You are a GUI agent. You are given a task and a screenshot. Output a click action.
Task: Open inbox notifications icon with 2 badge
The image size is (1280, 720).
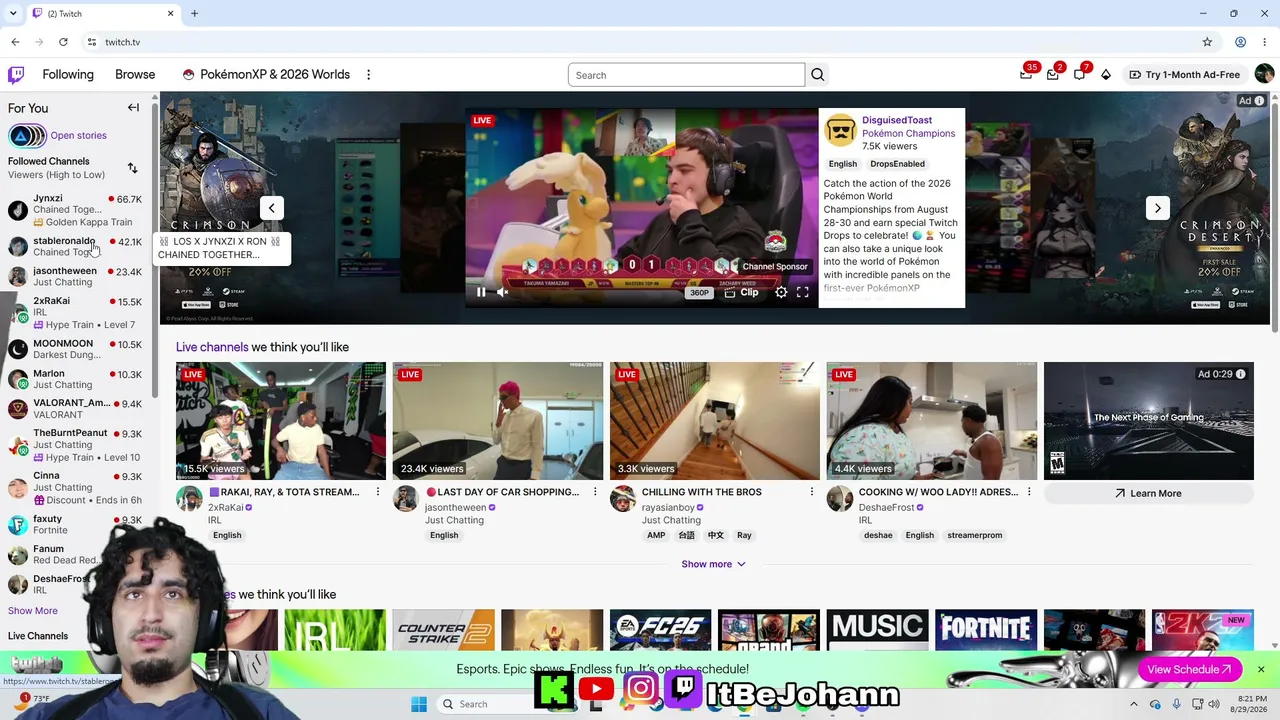pyautogui.click(x=1053, y=75)
